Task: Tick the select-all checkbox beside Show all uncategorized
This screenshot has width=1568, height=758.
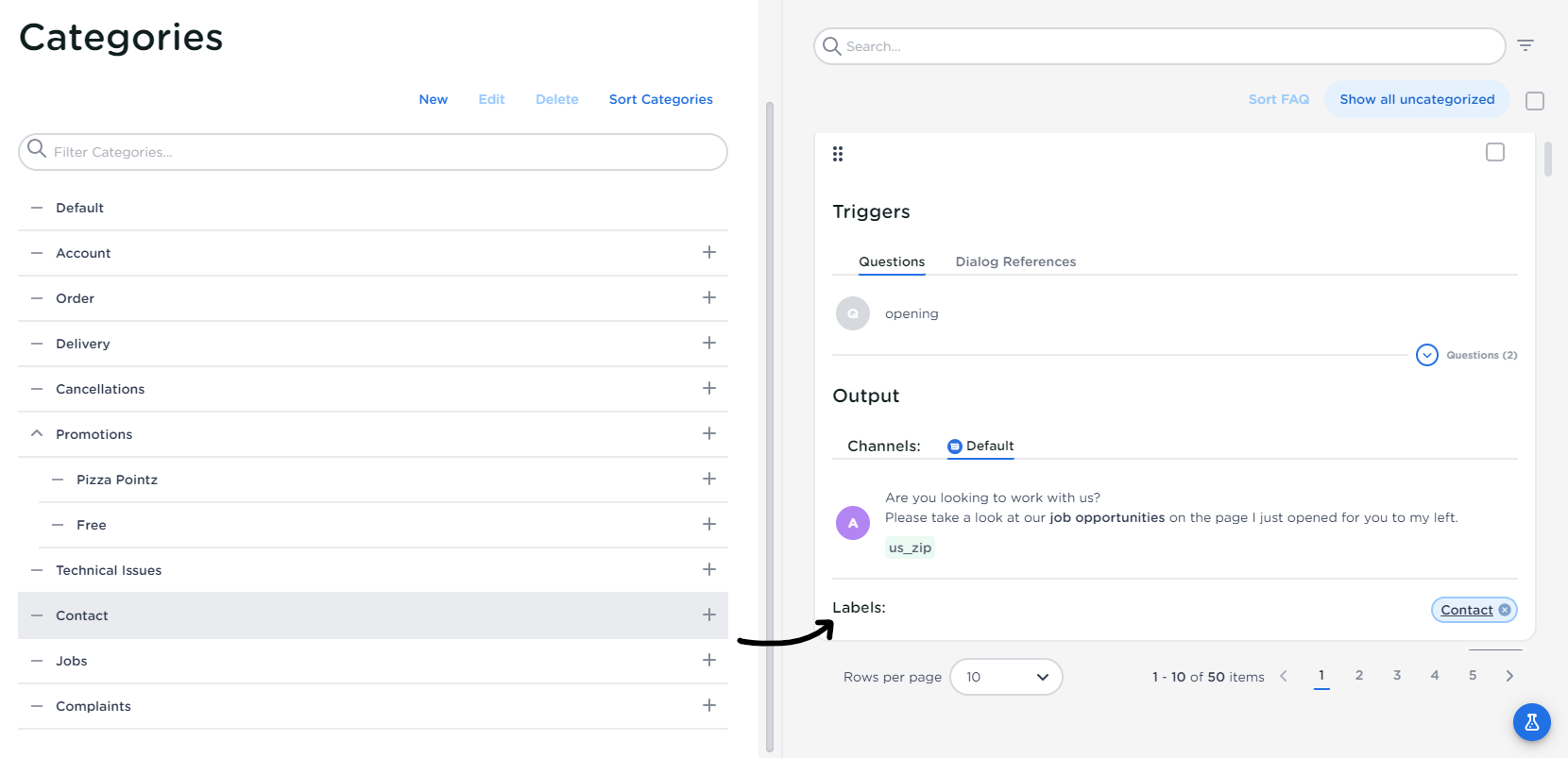Action: 1535,100
